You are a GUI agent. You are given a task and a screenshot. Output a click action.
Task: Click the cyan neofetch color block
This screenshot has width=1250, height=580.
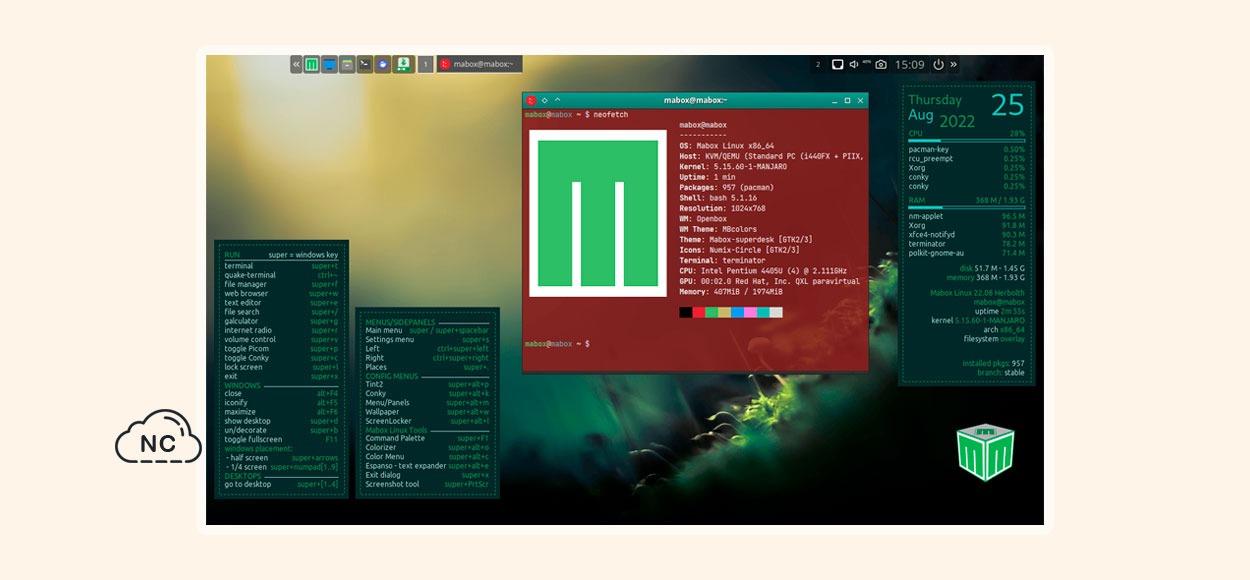click(763, 312)
